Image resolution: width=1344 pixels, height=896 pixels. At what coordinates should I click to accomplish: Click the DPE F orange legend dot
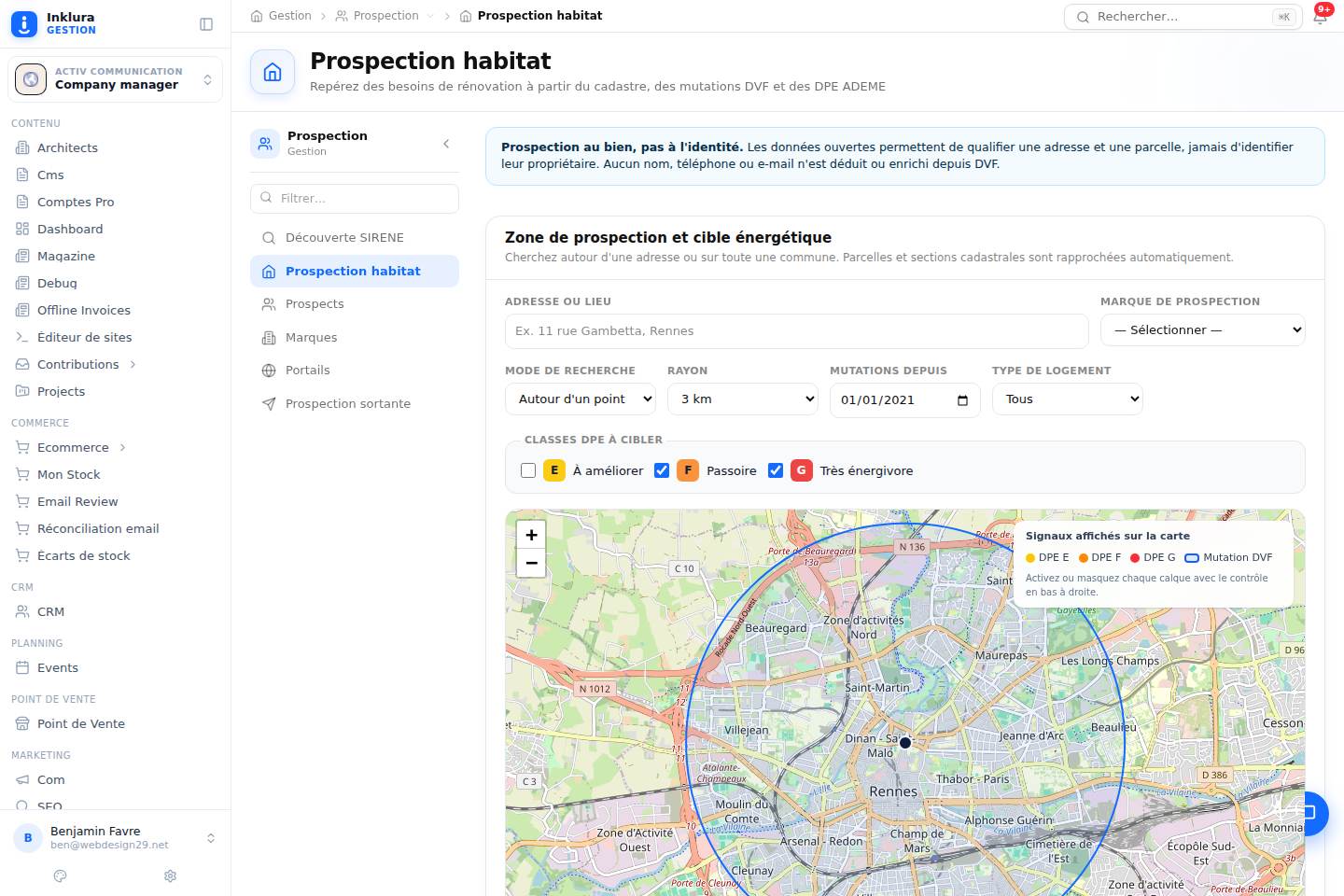click(x=1084, y=558)
